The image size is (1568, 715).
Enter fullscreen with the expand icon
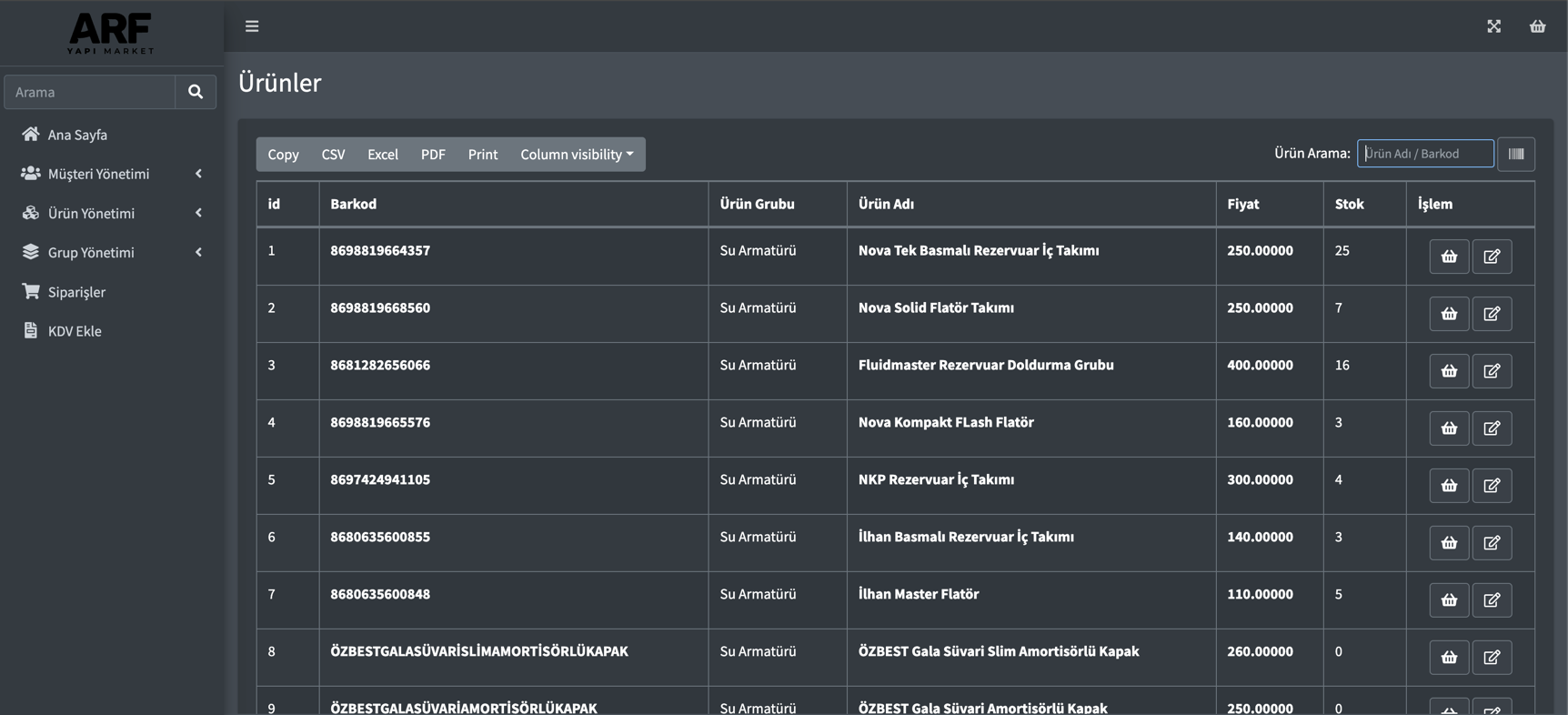pos(1494,26)
